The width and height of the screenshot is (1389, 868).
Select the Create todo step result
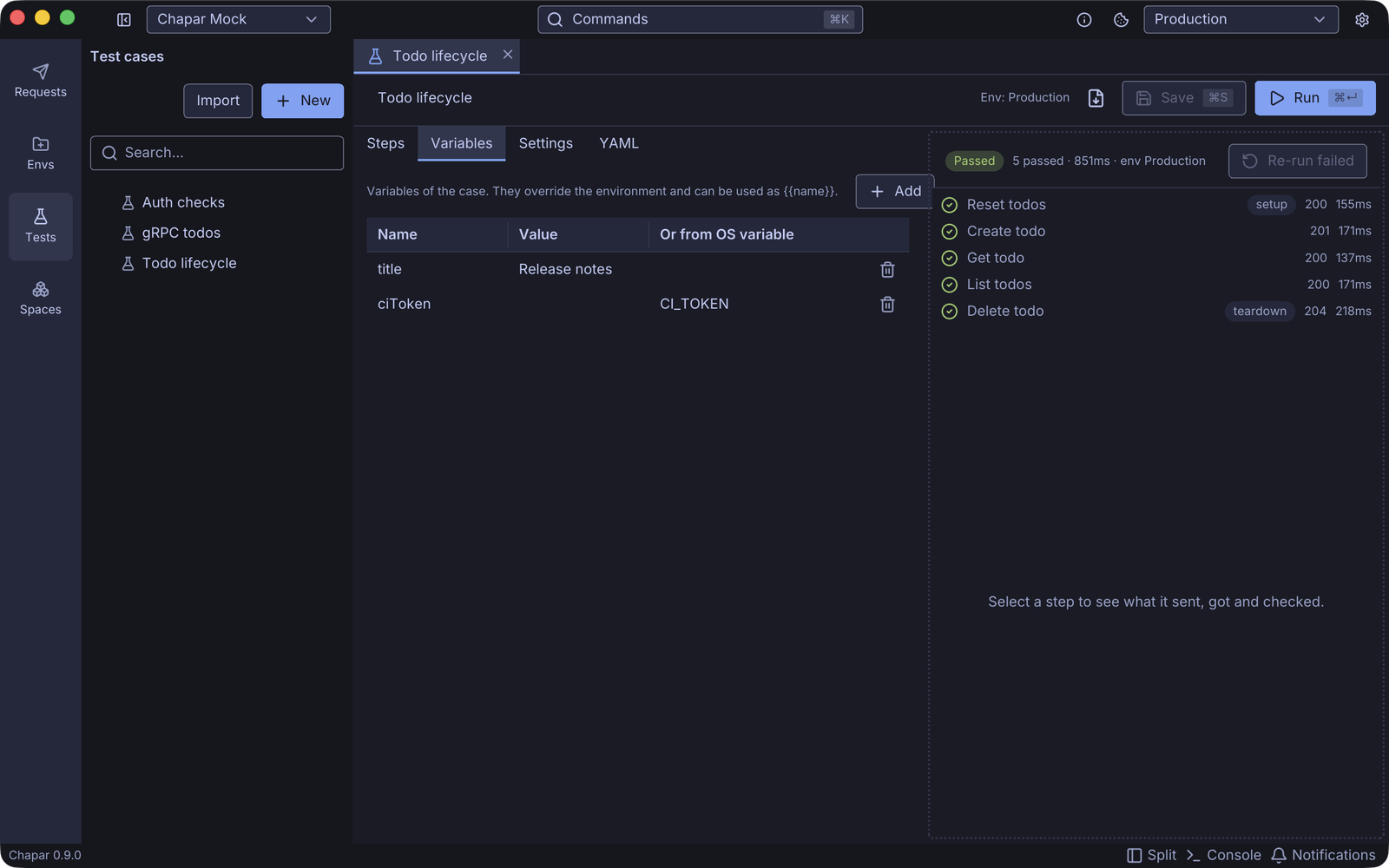[1156, 231]
